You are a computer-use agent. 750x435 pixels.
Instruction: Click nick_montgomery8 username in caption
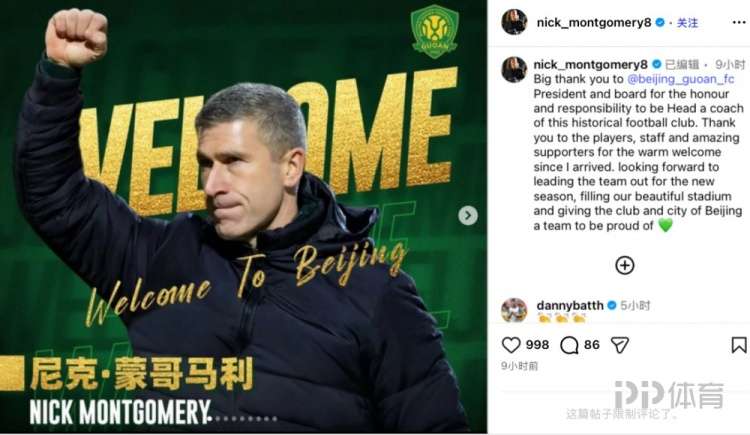coord(591,65)
